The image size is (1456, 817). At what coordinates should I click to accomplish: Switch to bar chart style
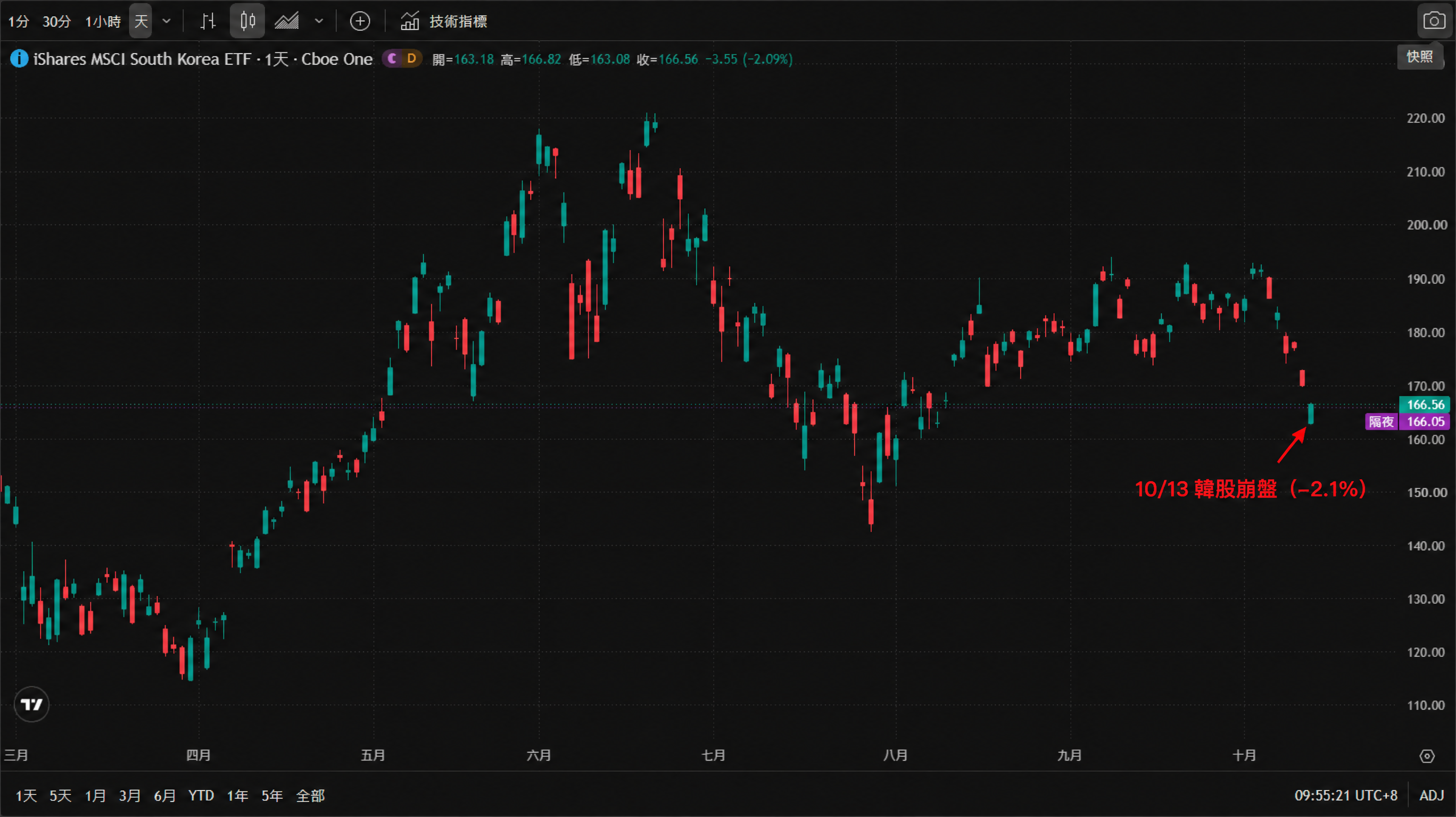tap(208, 21)
